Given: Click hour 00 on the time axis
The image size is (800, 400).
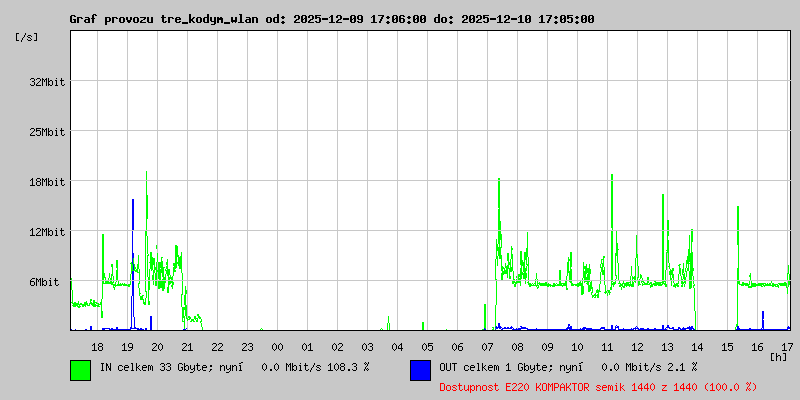Looking at the screenshot, I should coord(278,347).
